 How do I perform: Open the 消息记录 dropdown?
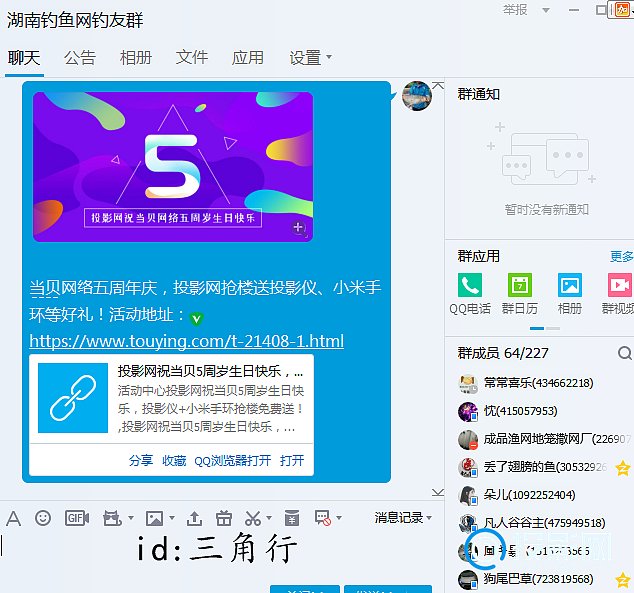tap(403, 517)
